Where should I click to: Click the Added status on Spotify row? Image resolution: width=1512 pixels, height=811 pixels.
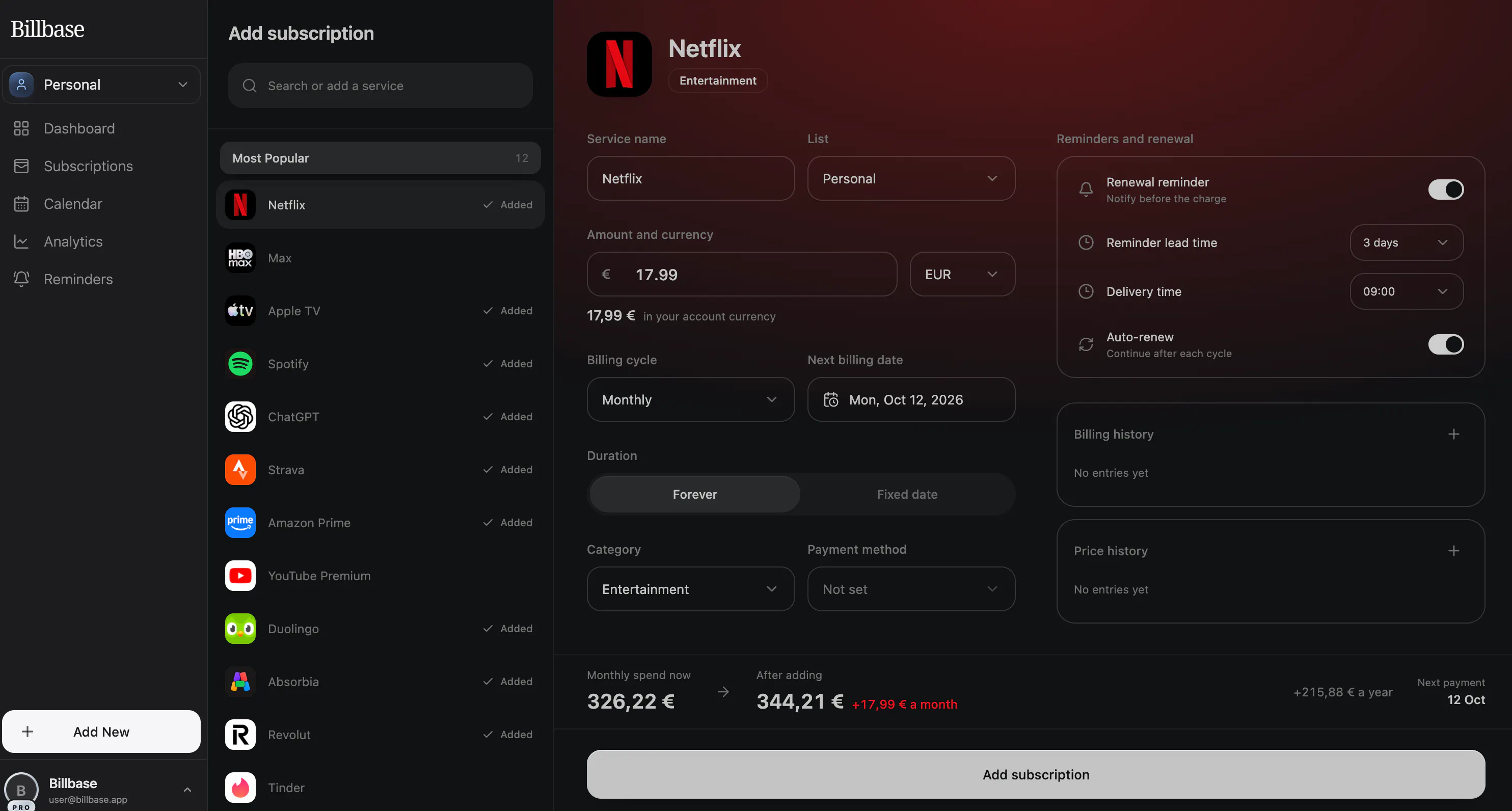pyautogui.click(x=508, y=363)
